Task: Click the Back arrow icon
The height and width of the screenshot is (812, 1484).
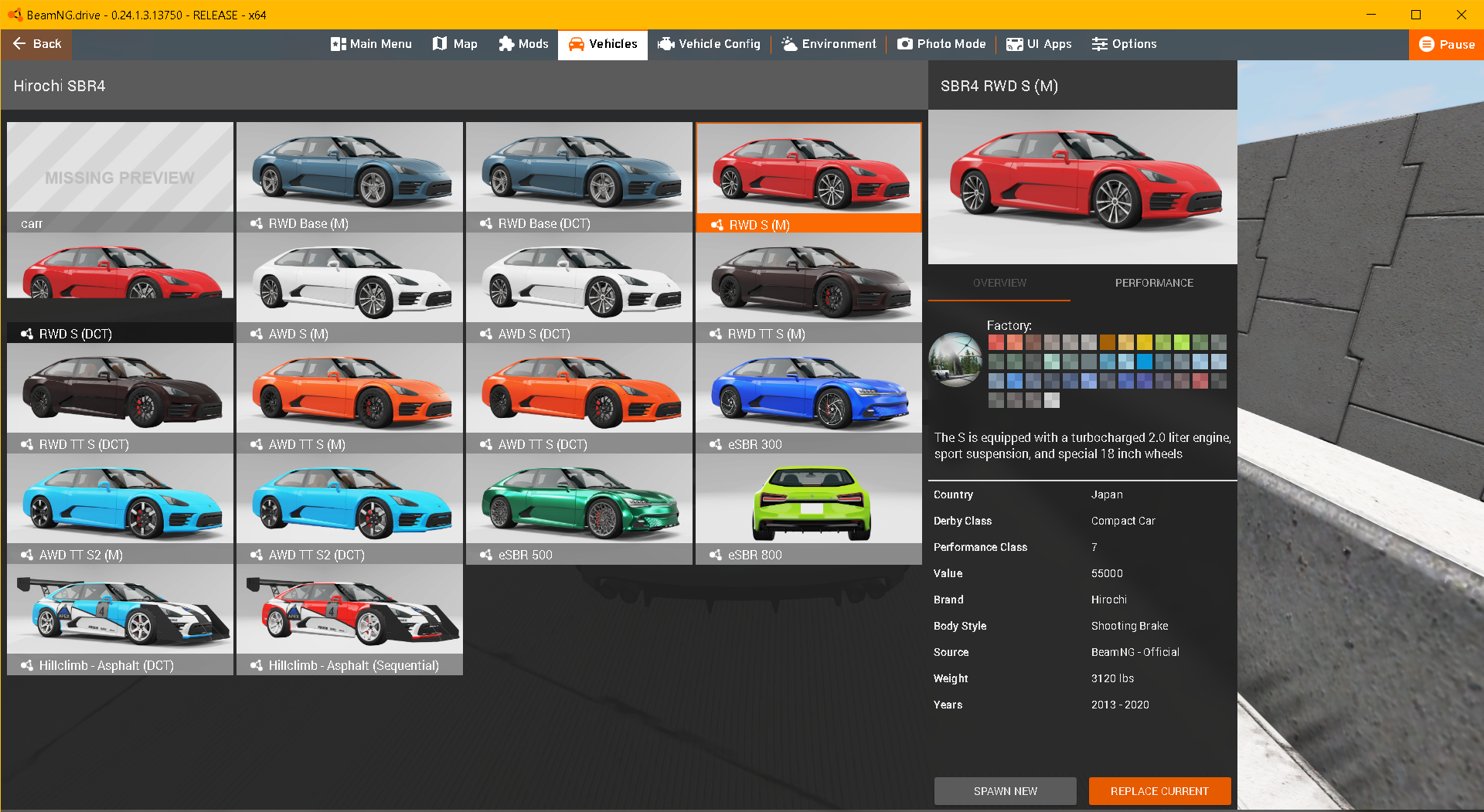Action: pos(19,44)
